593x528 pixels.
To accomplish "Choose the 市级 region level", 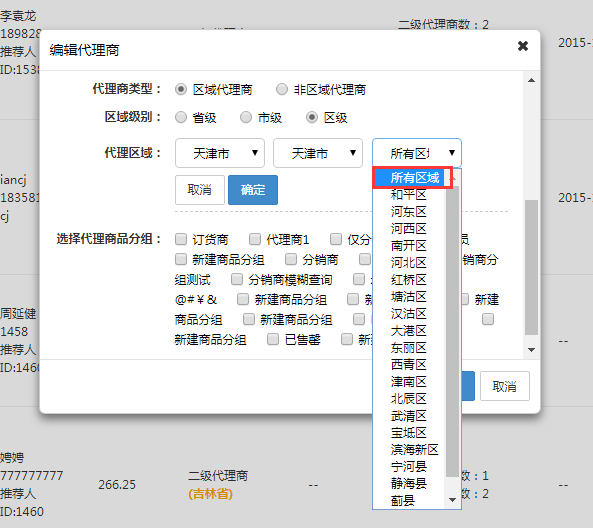I will [246, 117].
